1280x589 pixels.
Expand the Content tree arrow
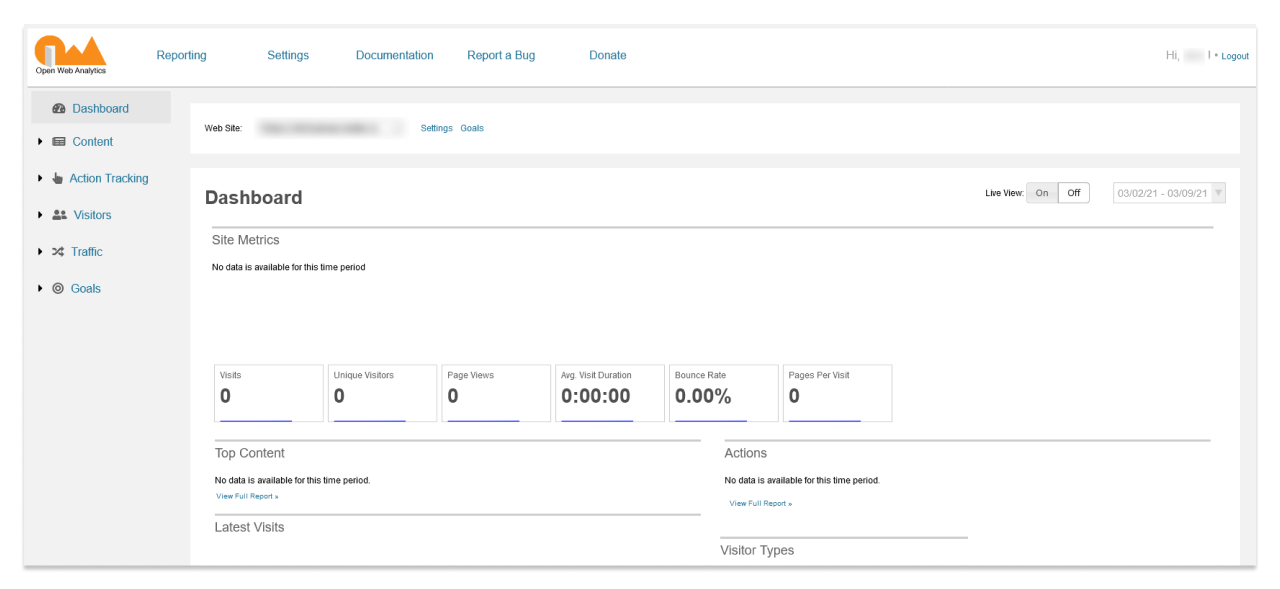[40, 142]
